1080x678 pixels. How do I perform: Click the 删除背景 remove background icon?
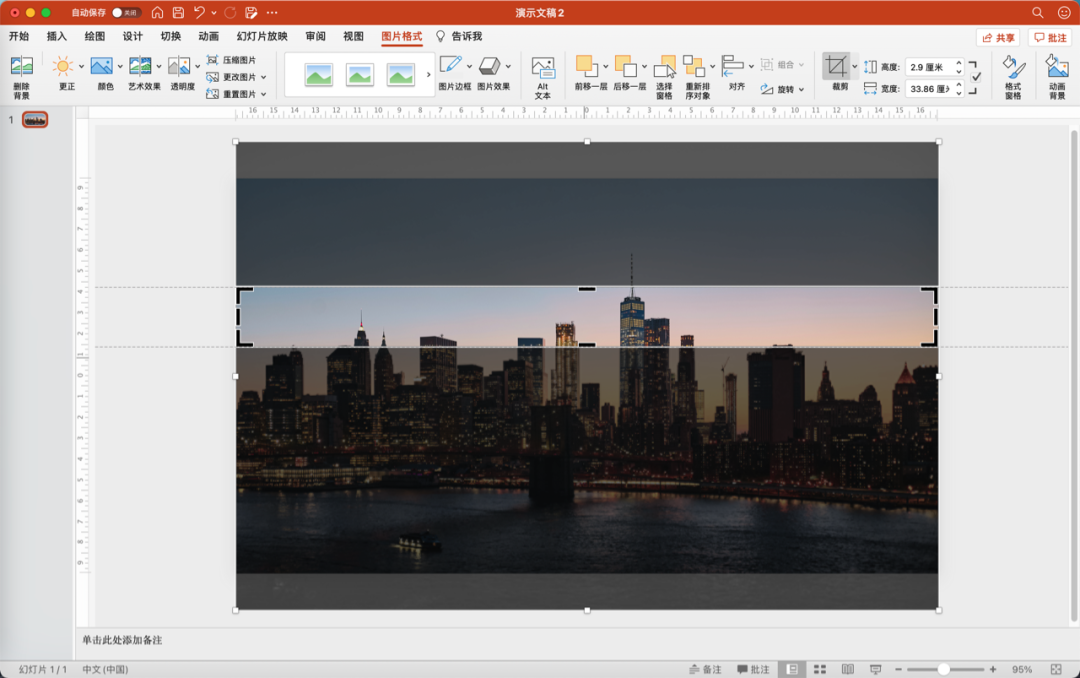pyautogui.click(x=21, y=67)
